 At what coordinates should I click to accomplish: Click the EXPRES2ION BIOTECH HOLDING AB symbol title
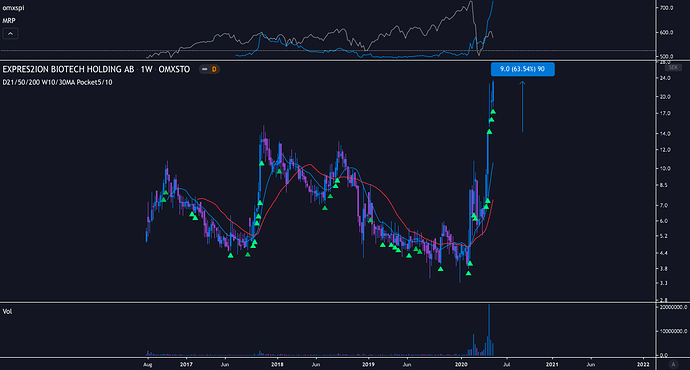click(68, 69)
